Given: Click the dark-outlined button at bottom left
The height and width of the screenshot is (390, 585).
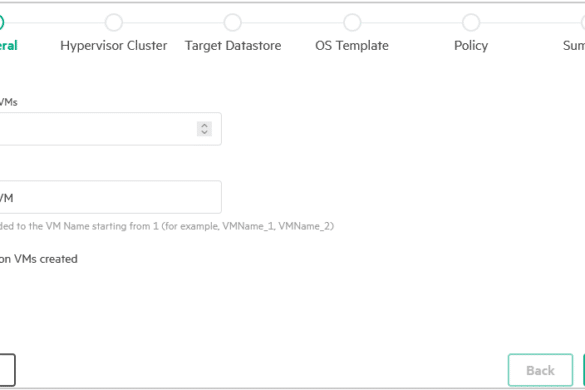Looking at the screenshot, I should point(7,370).
